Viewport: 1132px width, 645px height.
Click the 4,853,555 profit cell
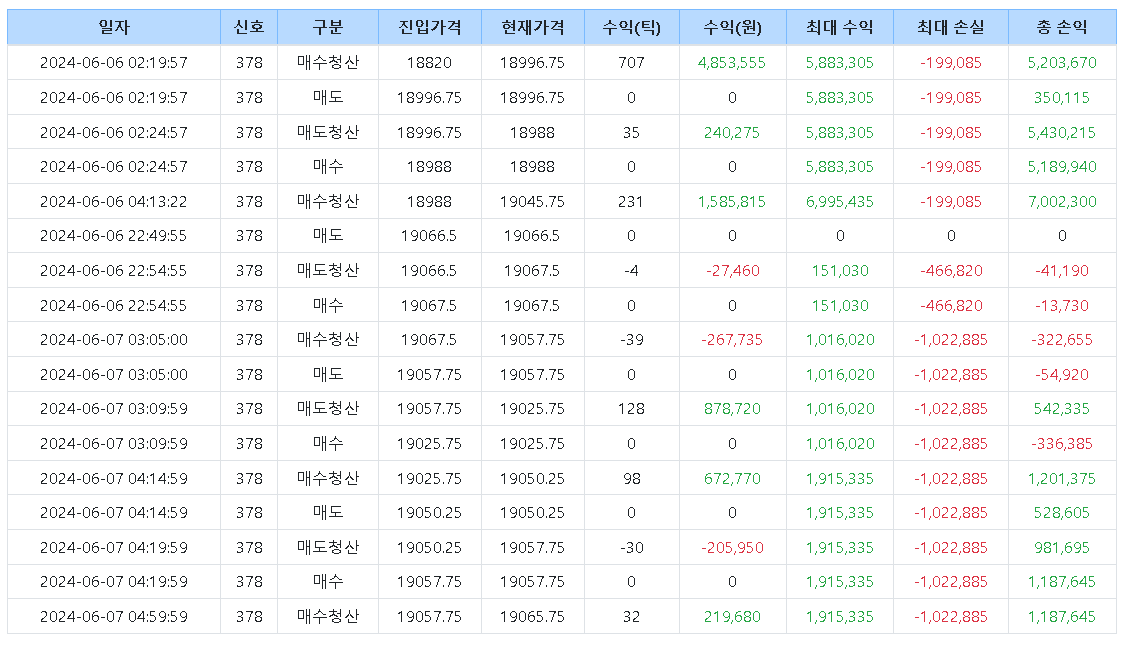pos(732,63)
